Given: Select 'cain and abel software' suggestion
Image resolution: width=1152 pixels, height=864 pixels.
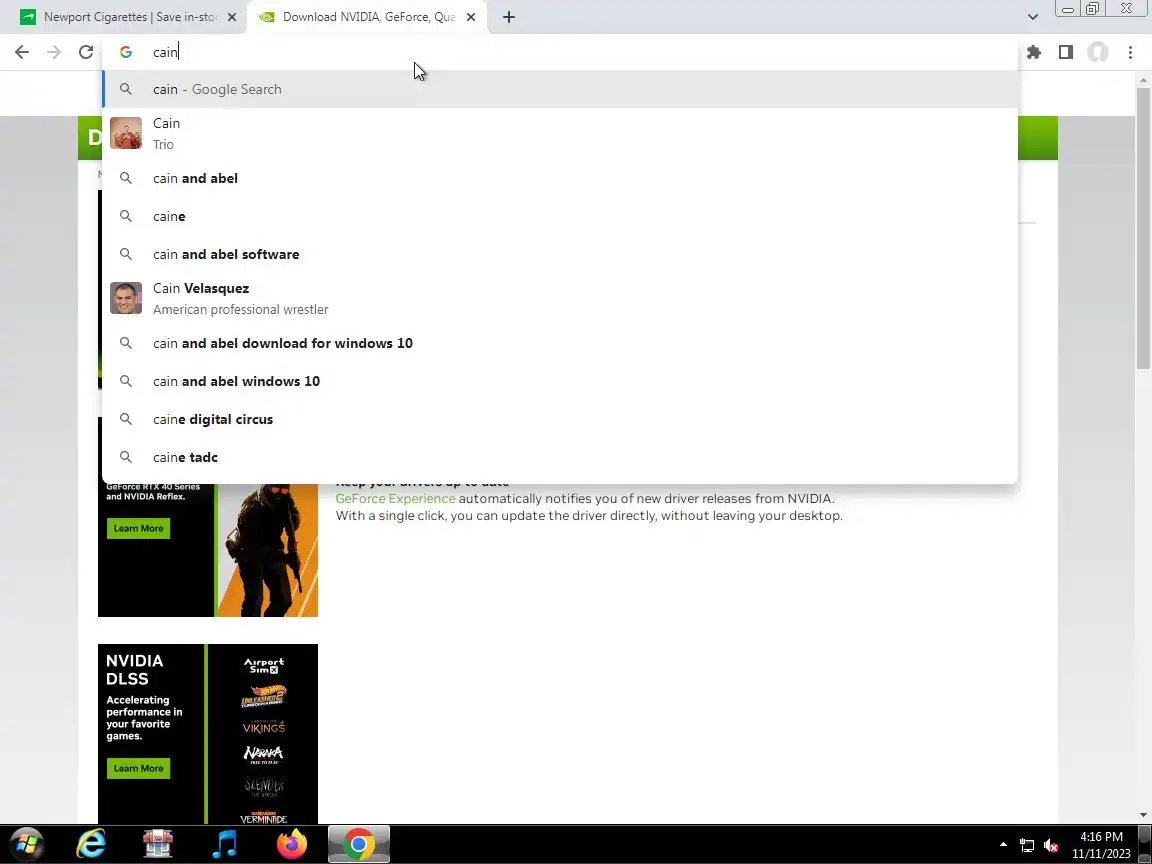Looking at the screenshot, I should click(560, 254).
